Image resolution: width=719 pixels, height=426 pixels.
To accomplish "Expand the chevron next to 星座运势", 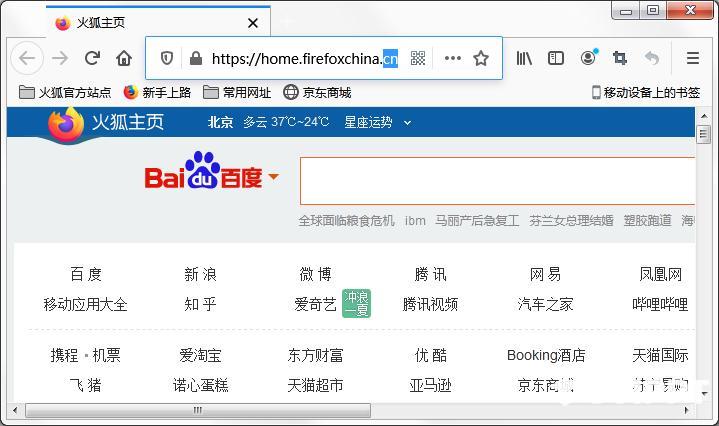I will [407, 123].
